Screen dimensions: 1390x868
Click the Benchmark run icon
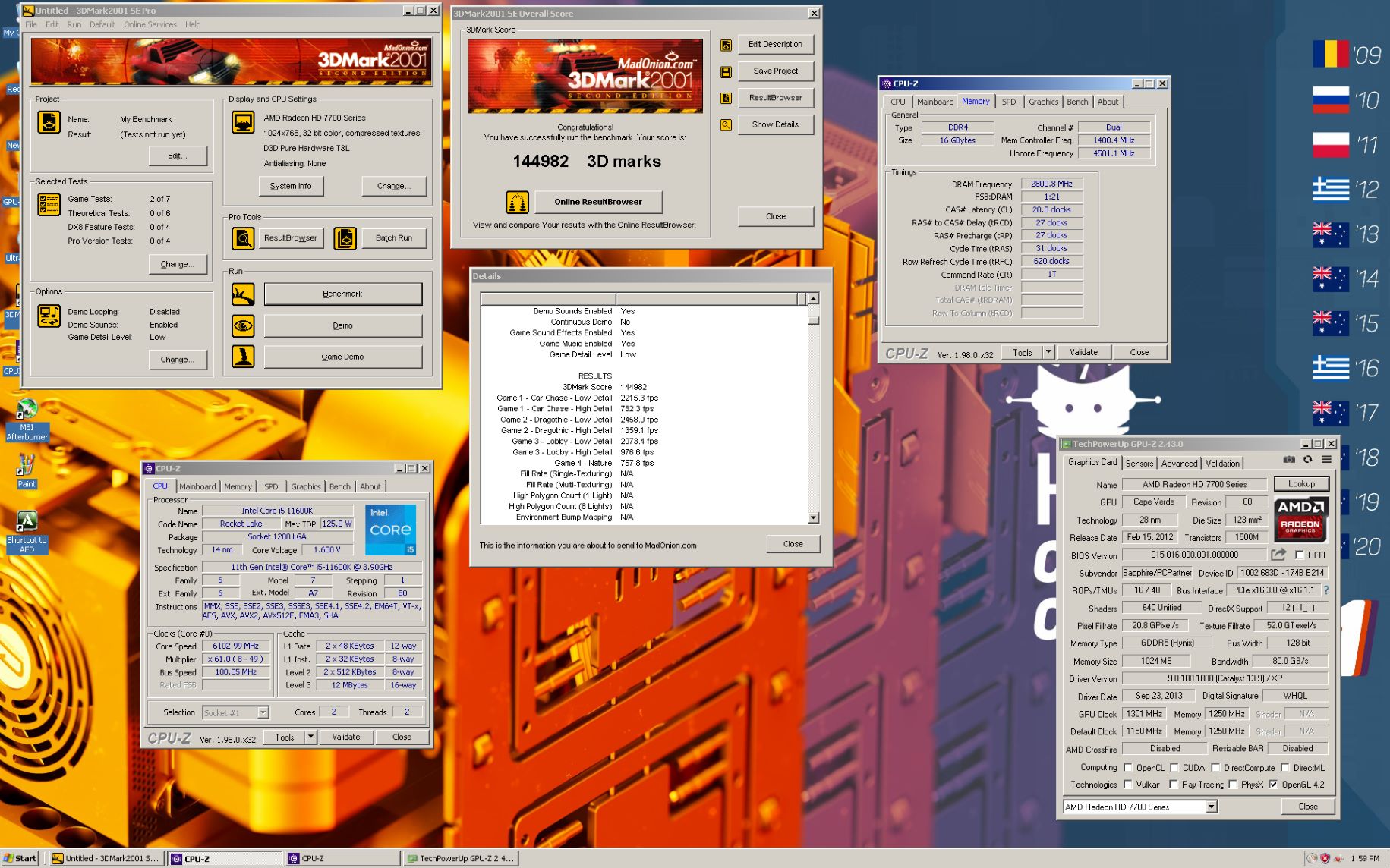pyautogui.click(x=243, y=294)
